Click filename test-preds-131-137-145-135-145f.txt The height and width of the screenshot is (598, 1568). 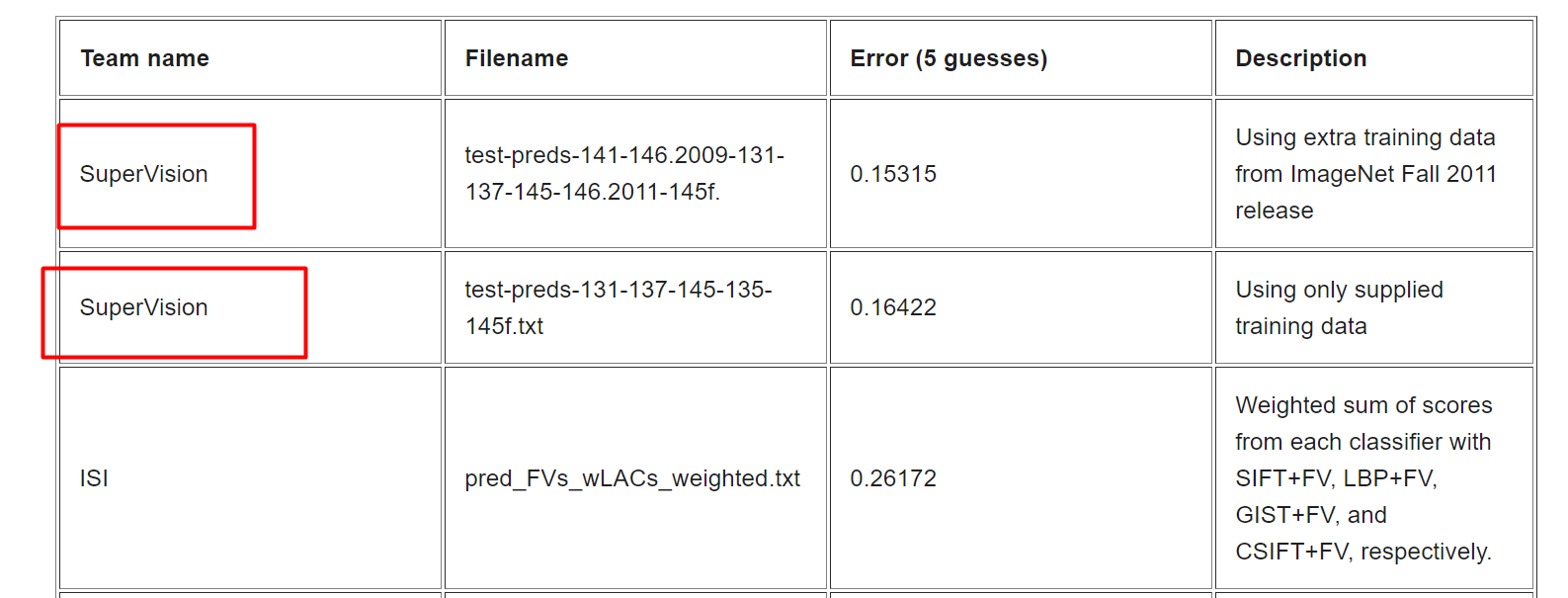pos(619,307)
